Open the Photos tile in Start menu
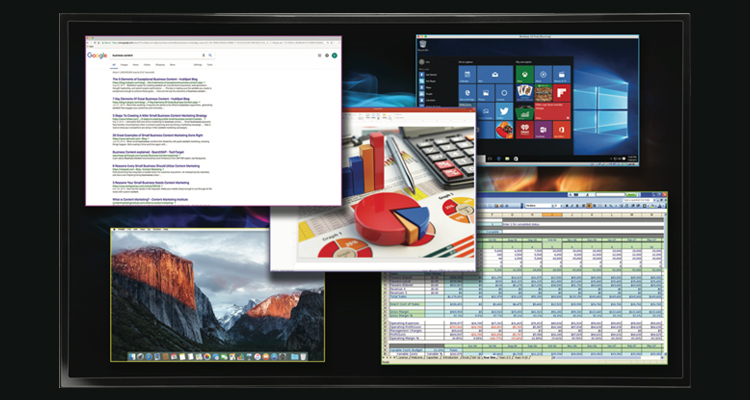Viewport: 750px width, 400px height. pos(485,93)
